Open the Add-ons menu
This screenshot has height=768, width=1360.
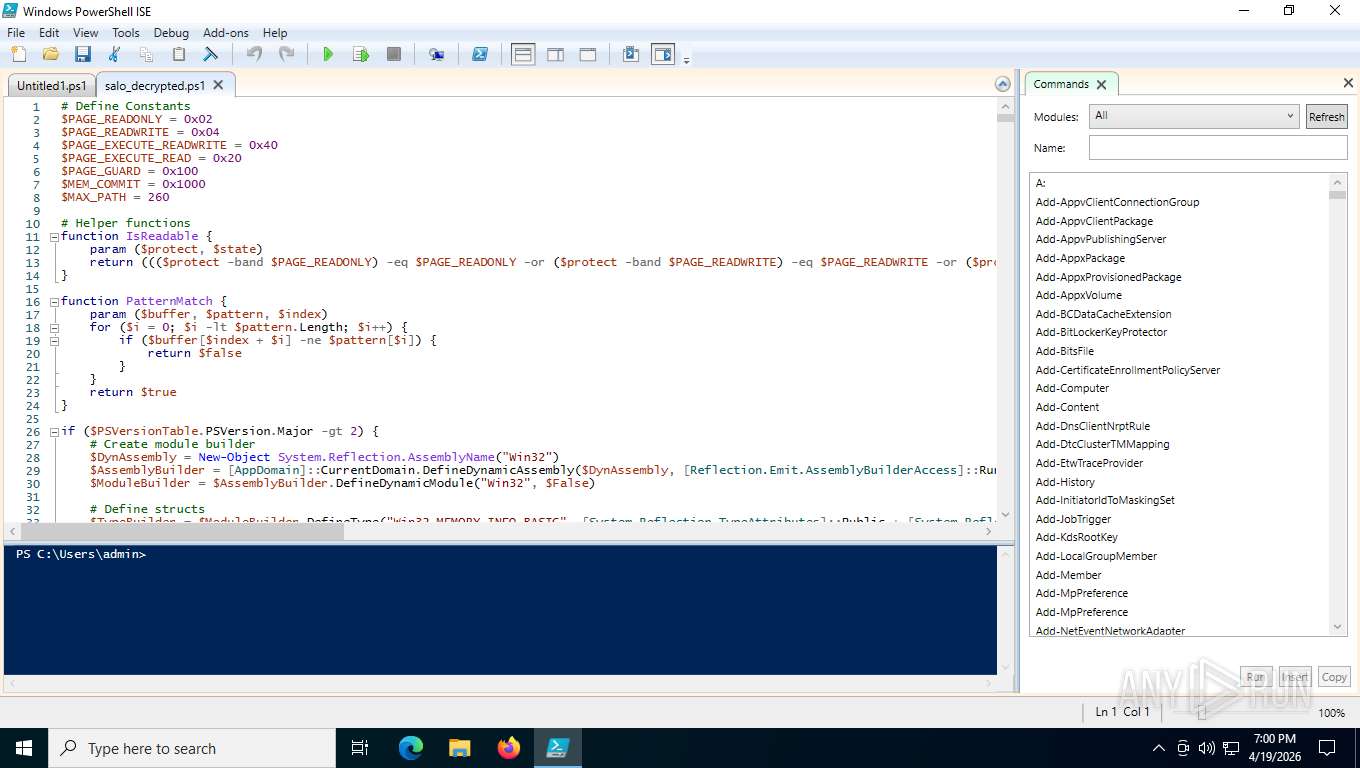point(226,32)
